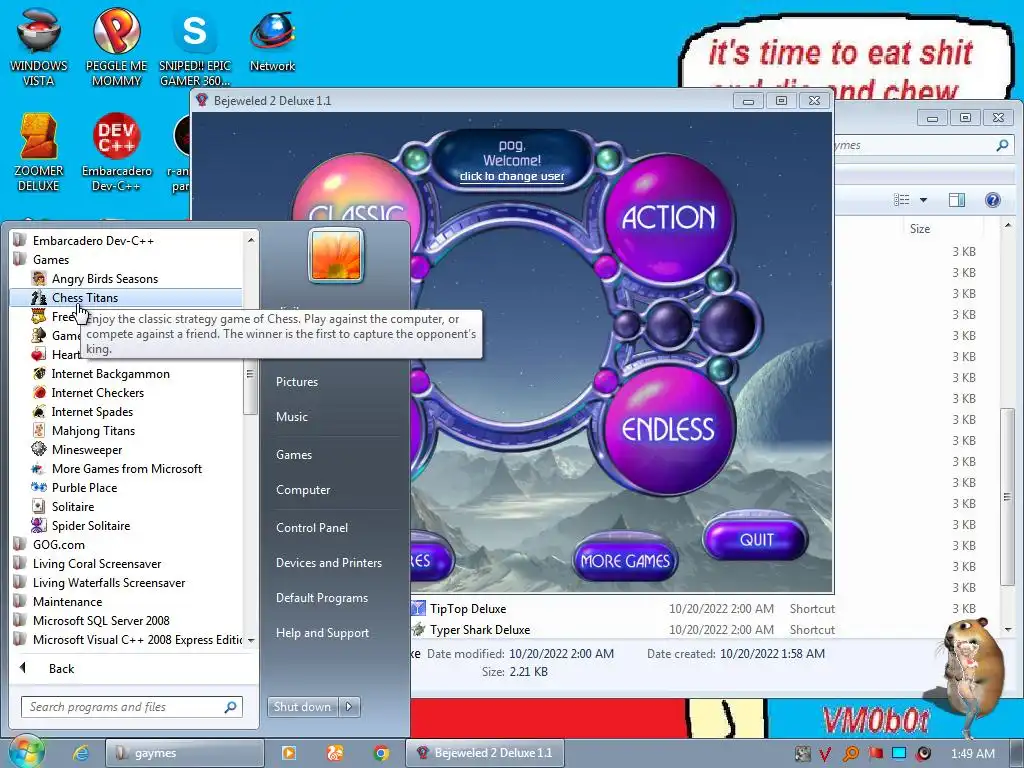This screenshot has height=768, width=1024.
Task: Open Help and Support from Start menu
Action: coord(322,633)
